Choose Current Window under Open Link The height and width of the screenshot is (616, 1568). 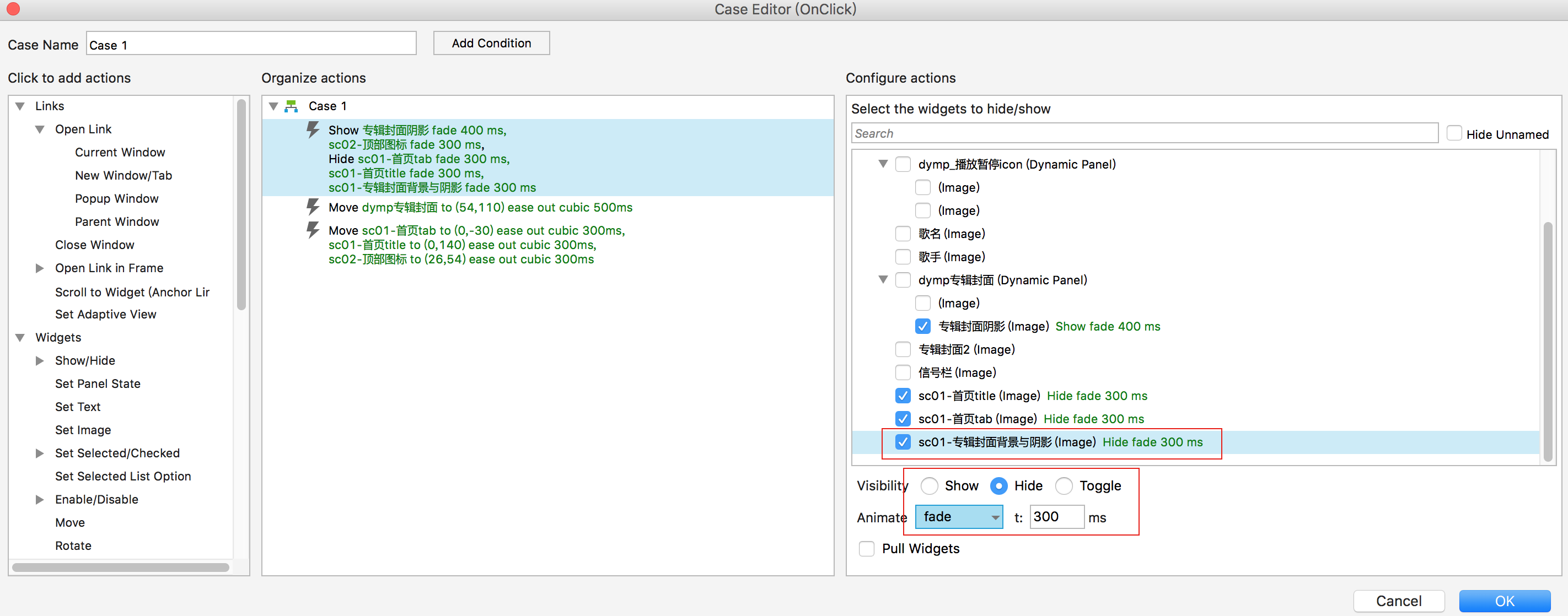[x=120, y=152]
